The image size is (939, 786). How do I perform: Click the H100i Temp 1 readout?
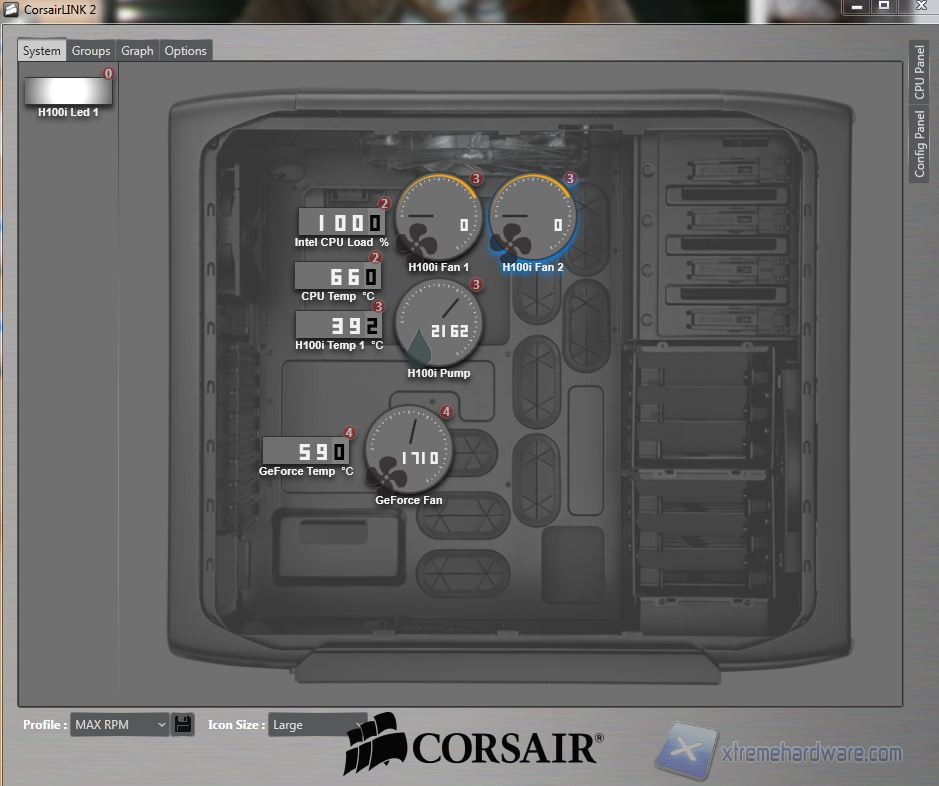click(x=339, y=325)
